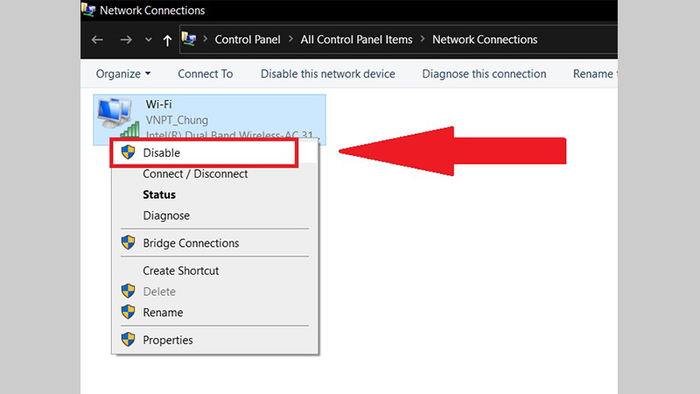Select Connect / Disconnect menu entry

(195, 174)
